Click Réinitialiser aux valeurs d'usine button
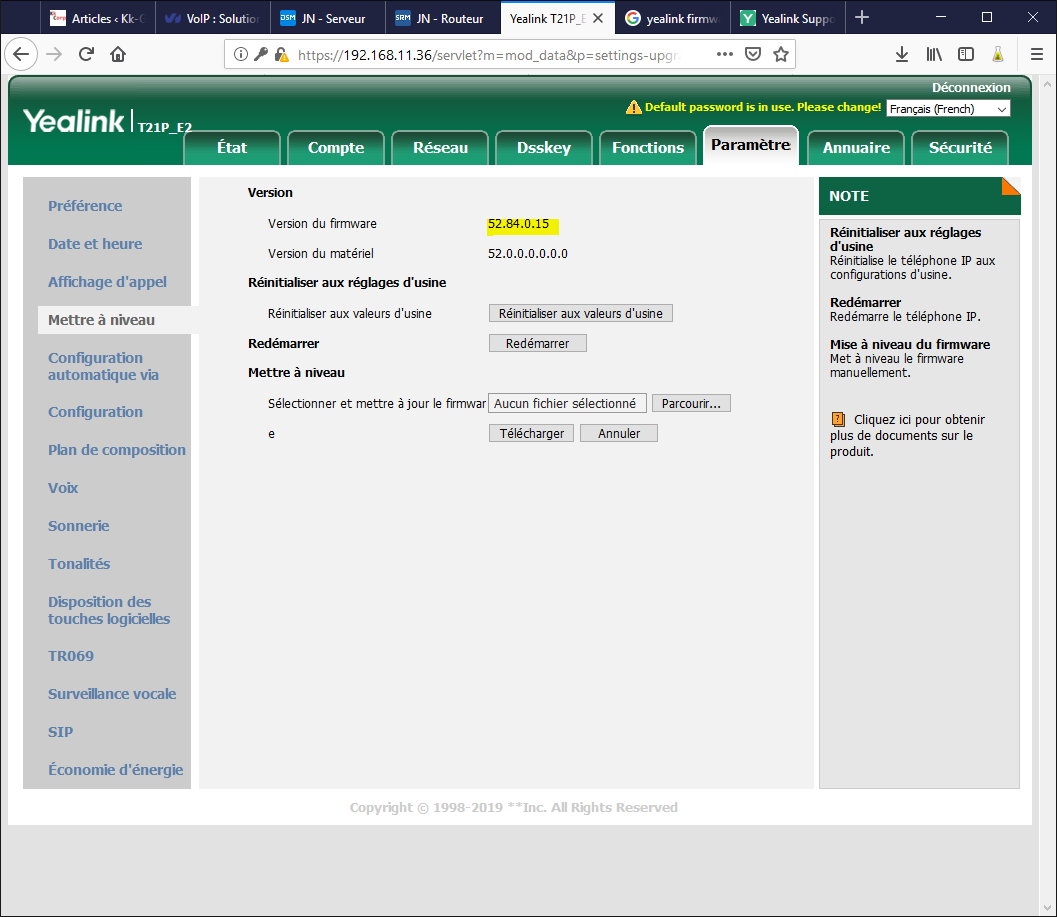This screenshot has width=1057, height=917. point(580,313)
